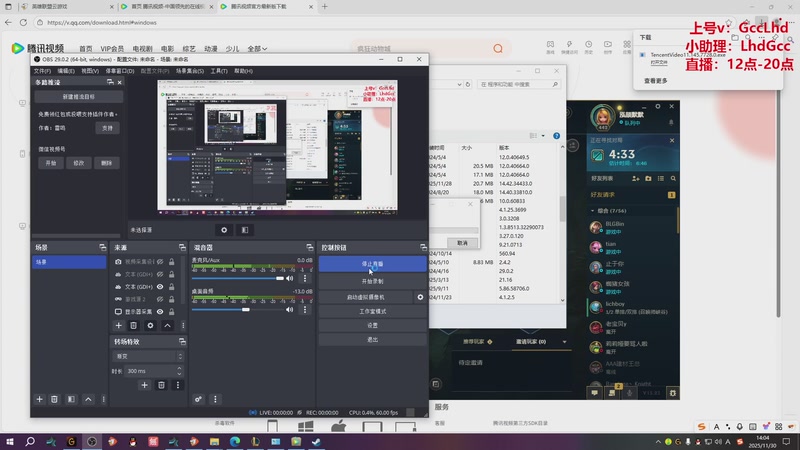Click the 300 ms duration stepper arrows

point(179,371)
